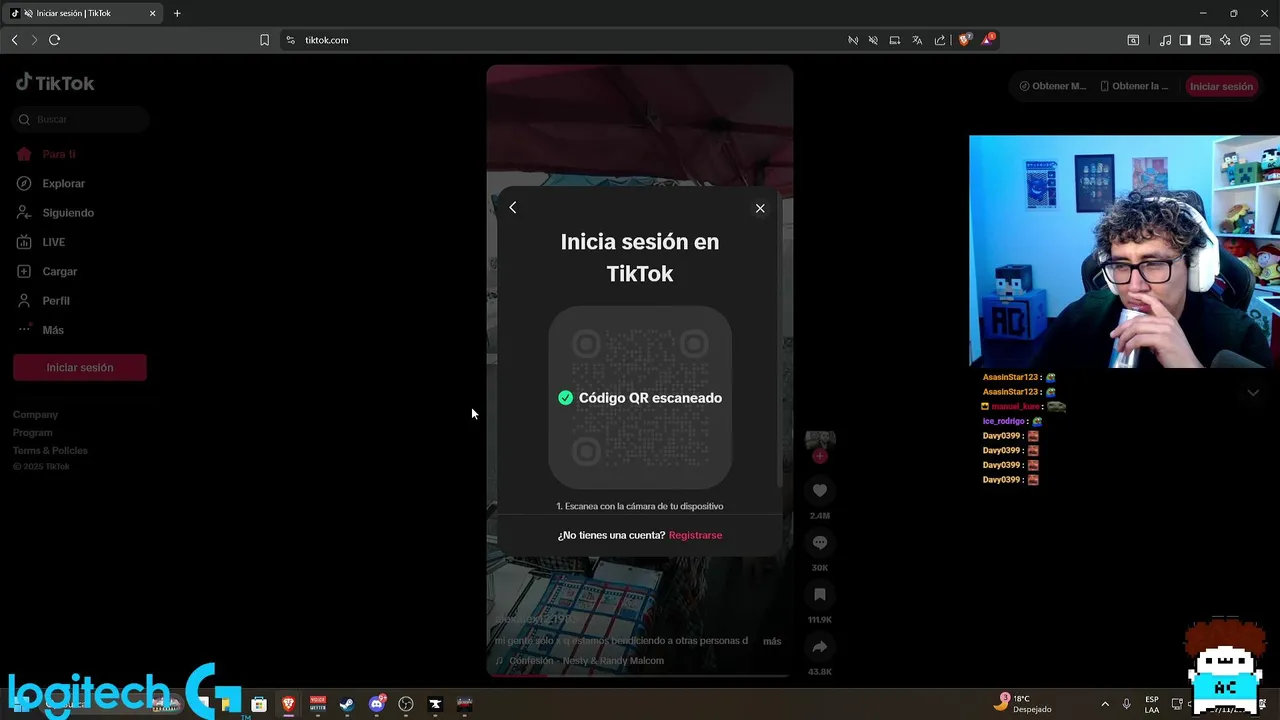
Task: Open Brave Shields lion icon
Action: click(x=965, y=40)
